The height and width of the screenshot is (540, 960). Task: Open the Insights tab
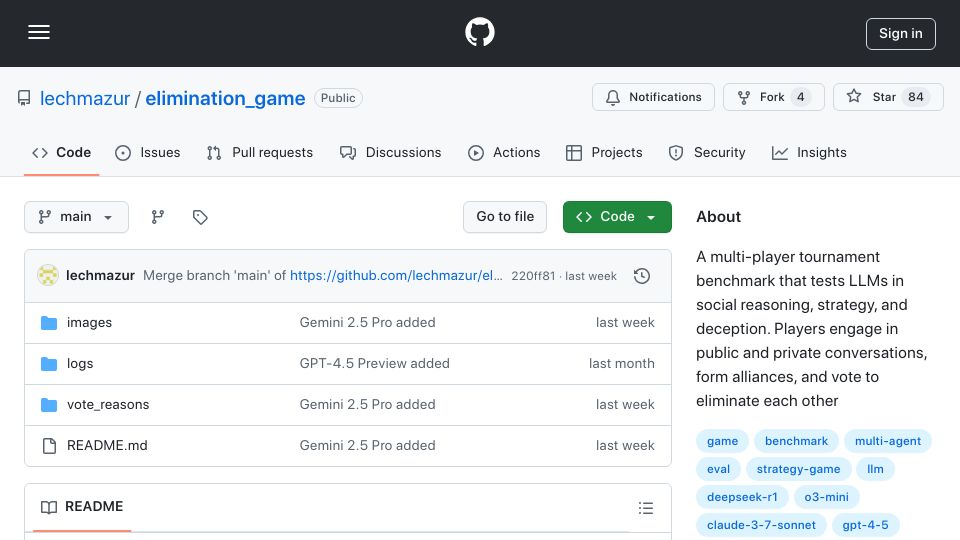pos(809,152)
